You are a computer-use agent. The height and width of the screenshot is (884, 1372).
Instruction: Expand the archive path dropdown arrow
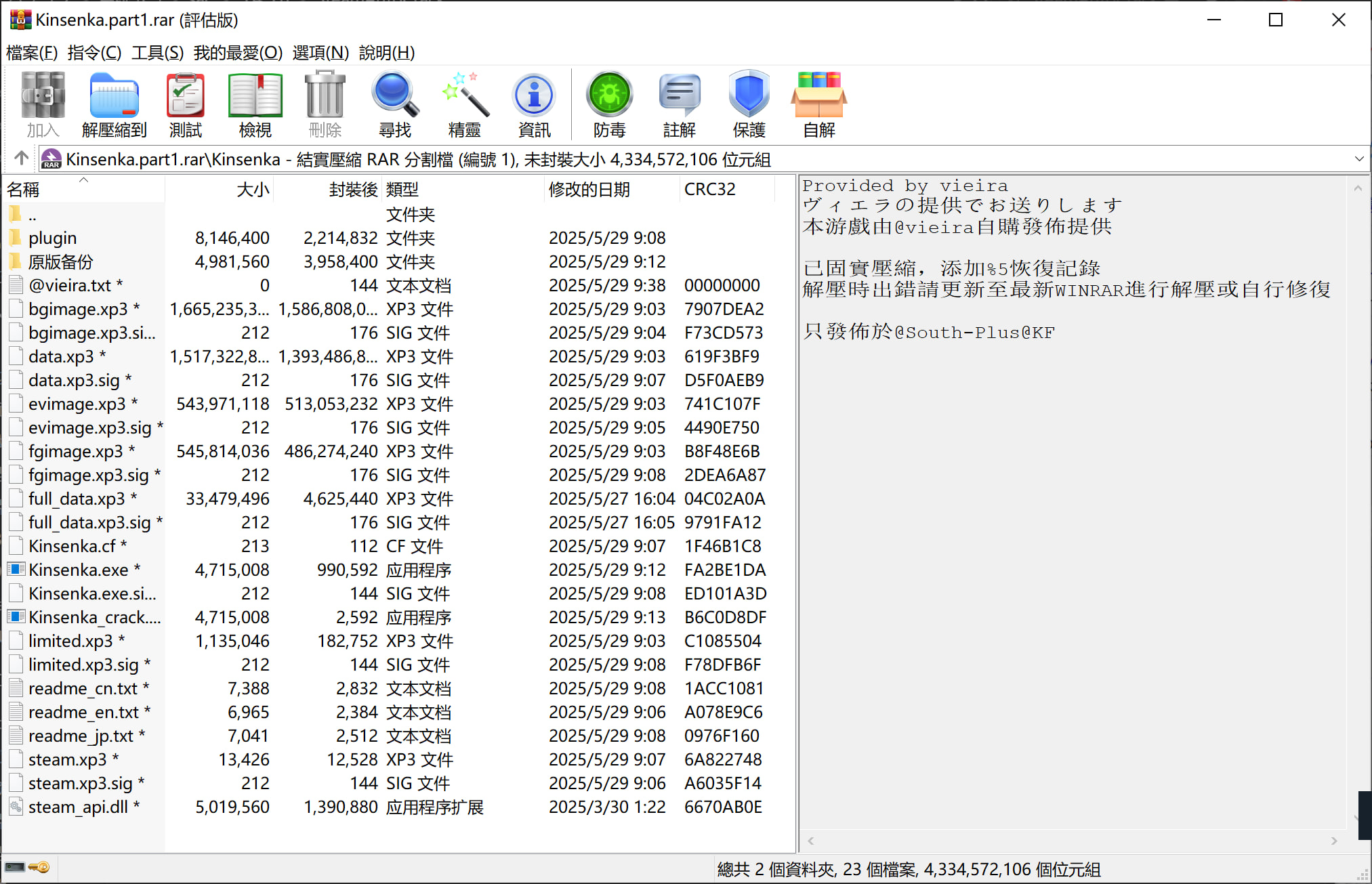tap(1358, 159)
